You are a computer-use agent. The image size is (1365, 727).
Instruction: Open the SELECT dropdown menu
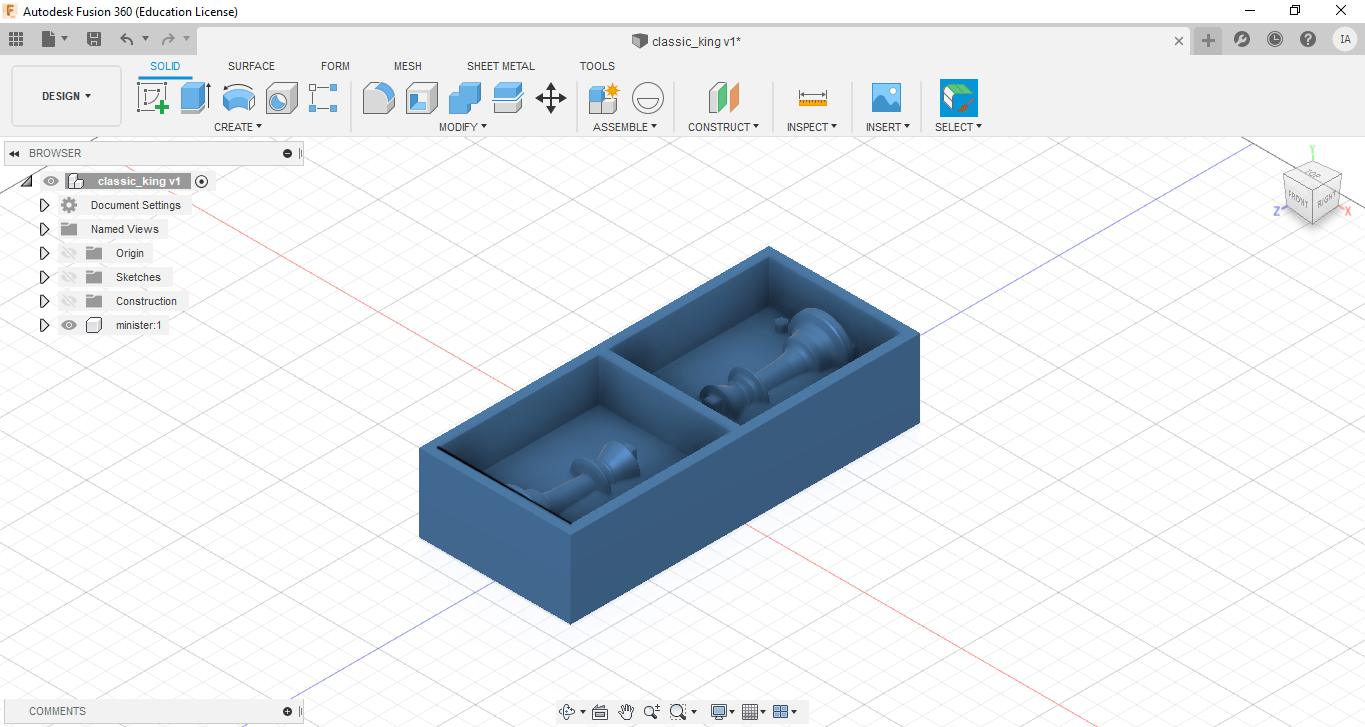pyautogui.click(x=958, y=127)
